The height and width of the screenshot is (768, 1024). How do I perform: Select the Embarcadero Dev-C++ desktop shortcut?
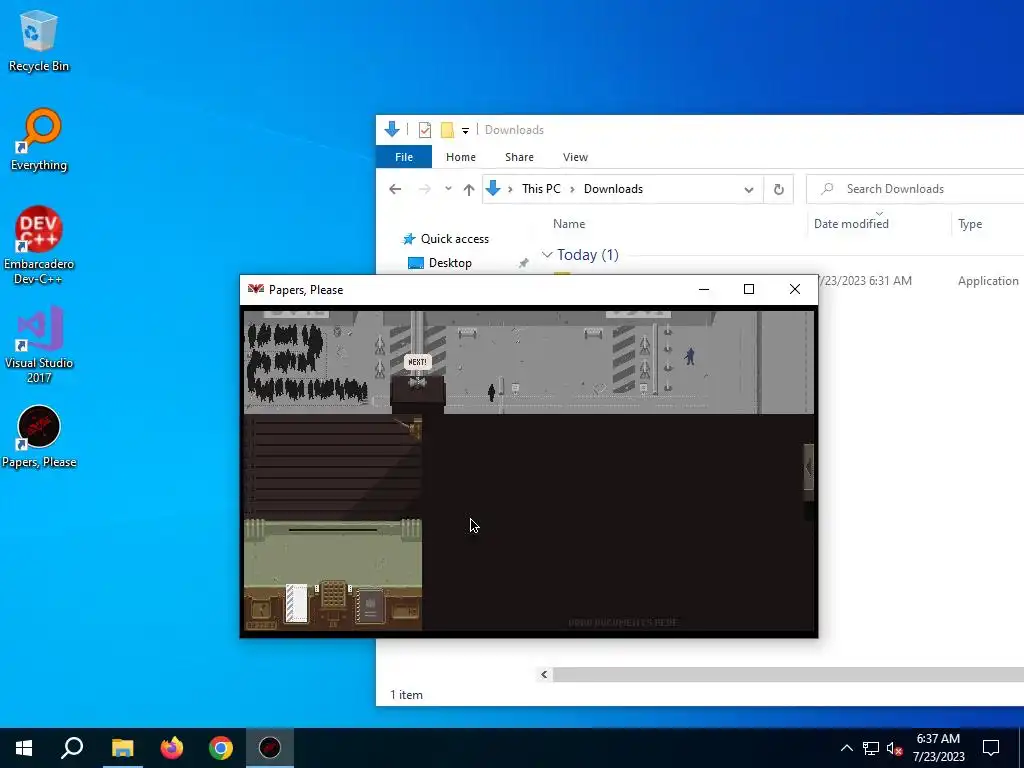click(x=39, y=246)
